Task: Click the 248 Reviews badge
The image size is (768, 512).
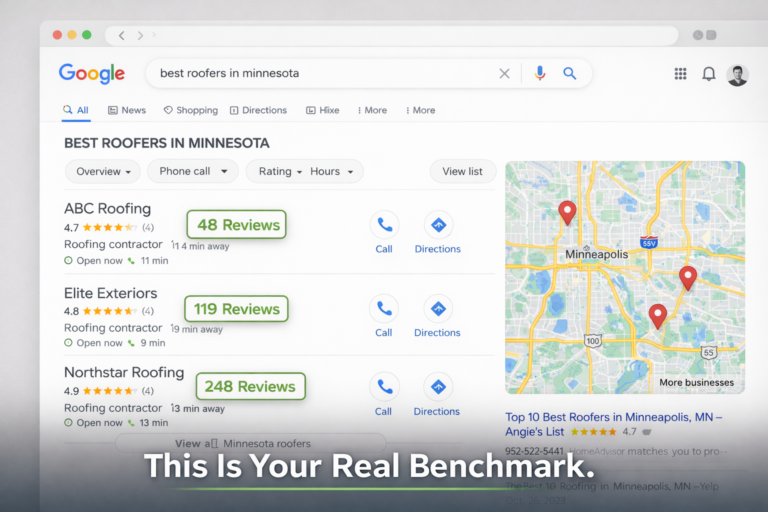Action: 250,386
